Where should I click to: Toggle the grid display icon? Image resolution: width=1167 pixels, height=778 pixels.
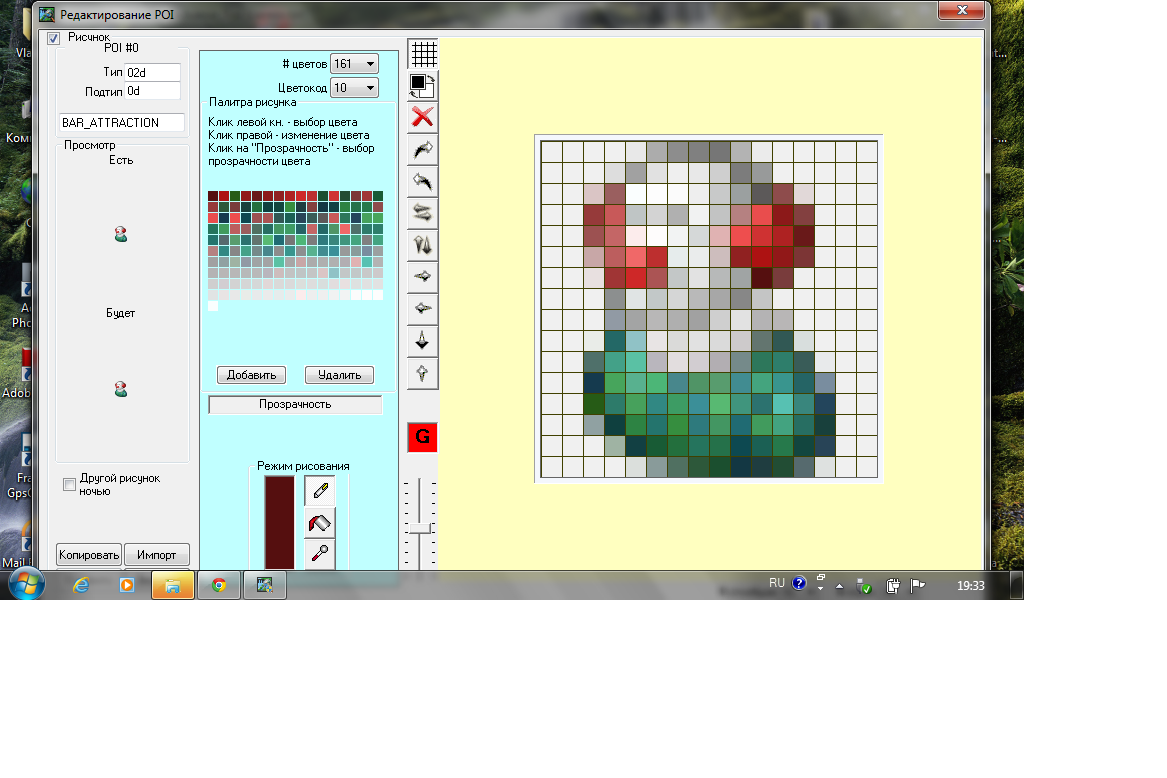tap(424, 54)
